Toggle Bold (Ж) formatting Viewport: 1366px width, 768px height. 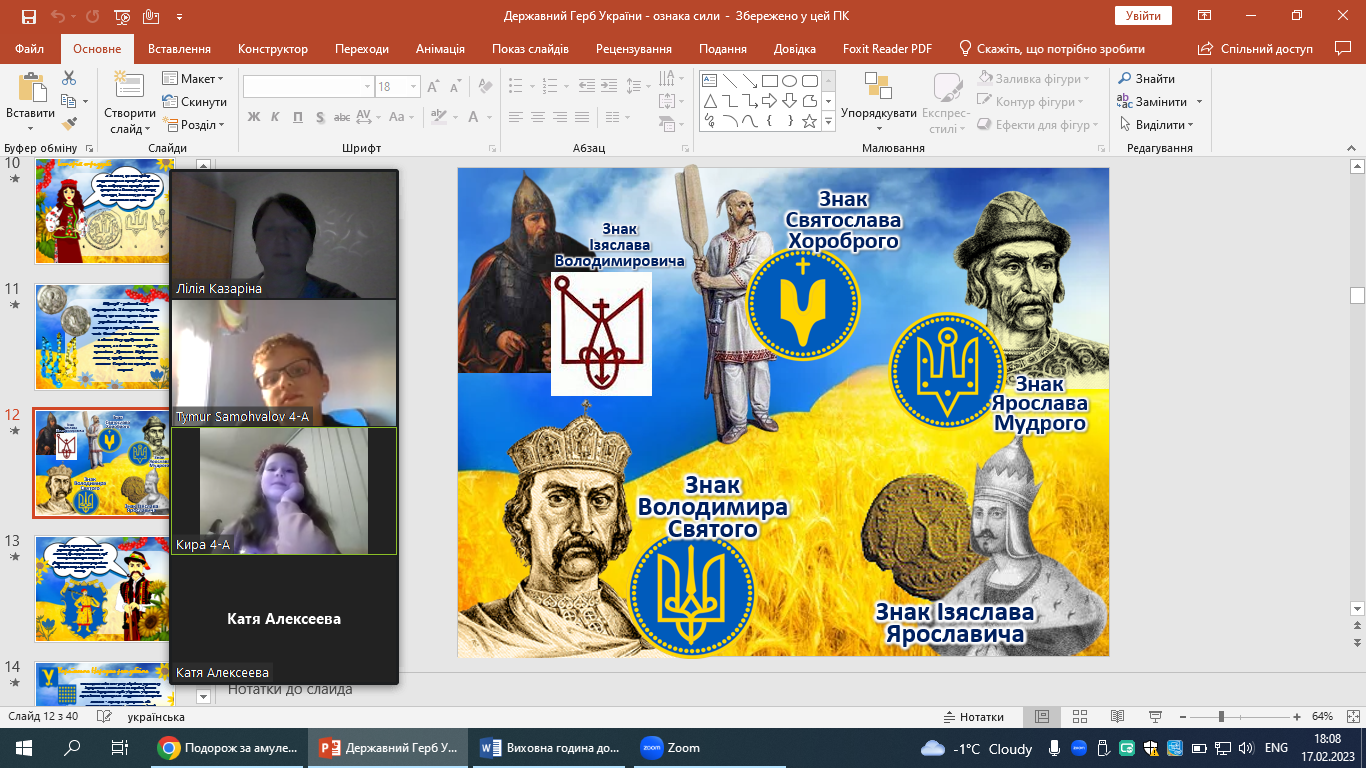[253, 117]
